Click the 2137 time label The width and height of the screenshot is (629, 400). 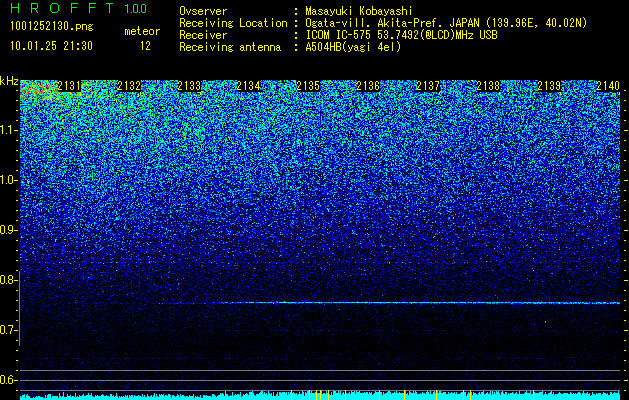[x=428, y=86]
